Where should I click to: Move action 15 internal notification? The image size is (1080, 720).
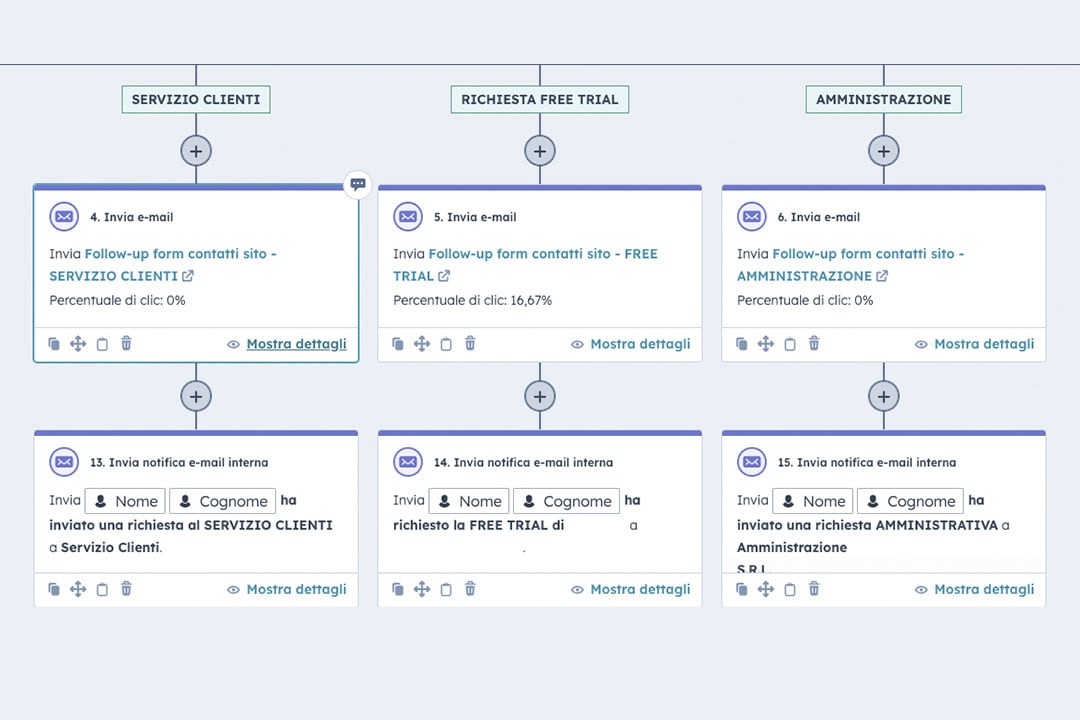click(765, 589)
